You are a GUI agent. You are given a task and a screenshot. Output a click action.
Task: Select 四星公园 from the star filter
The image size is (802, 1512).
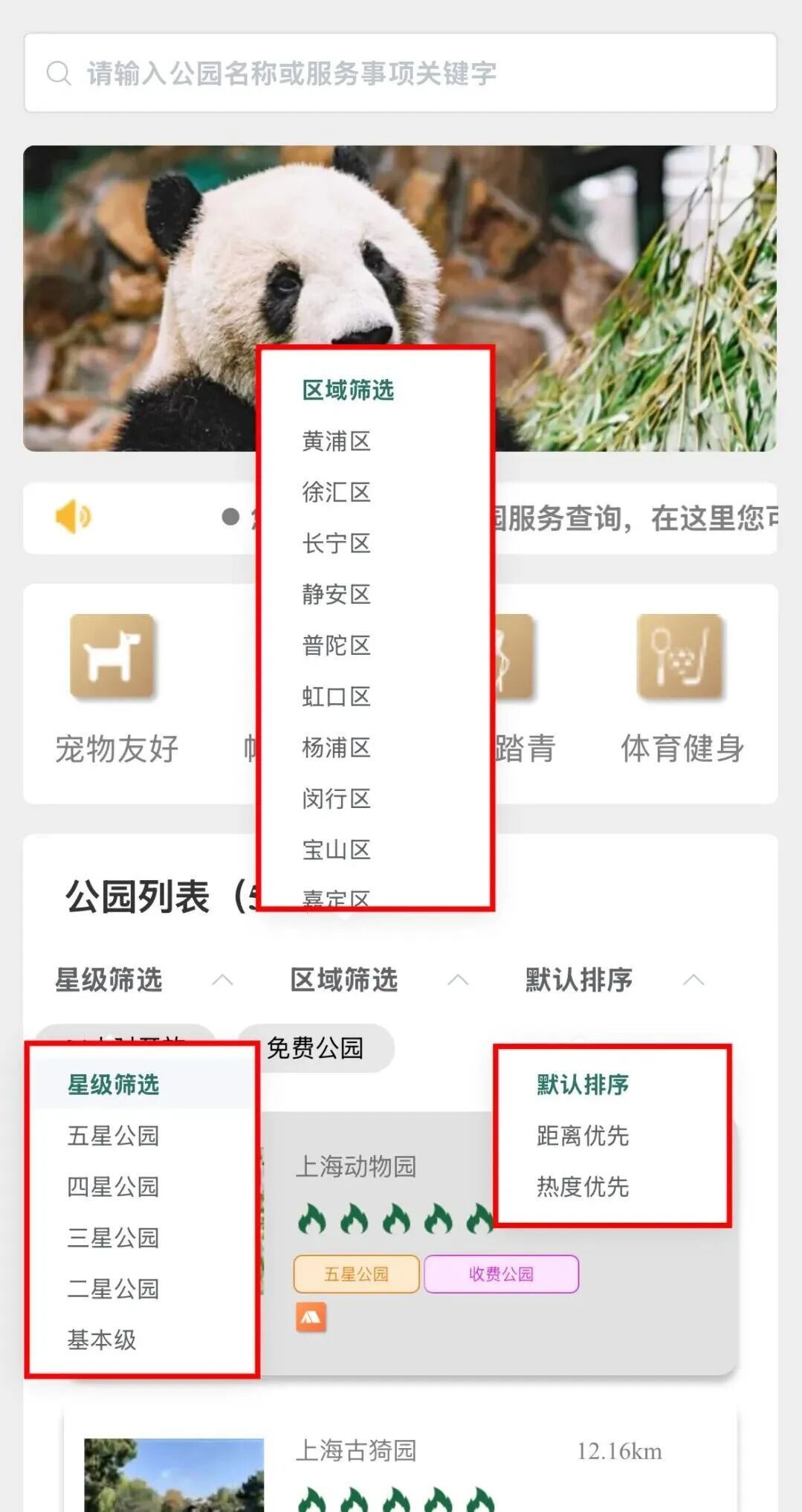tap(113, 1186)
